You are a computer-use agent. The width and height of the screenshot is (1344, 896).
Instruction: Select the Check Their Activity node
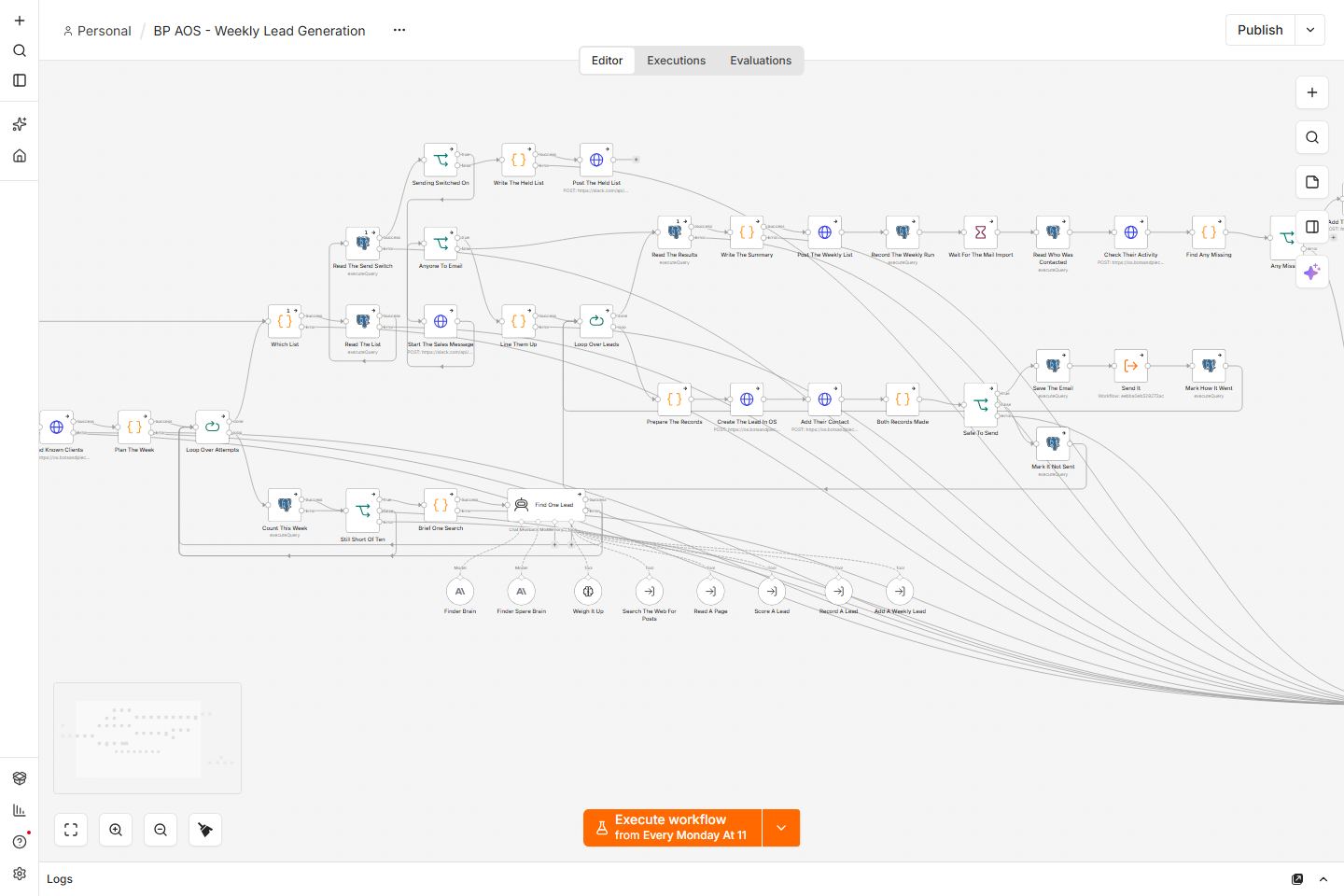click(1130, 232)
